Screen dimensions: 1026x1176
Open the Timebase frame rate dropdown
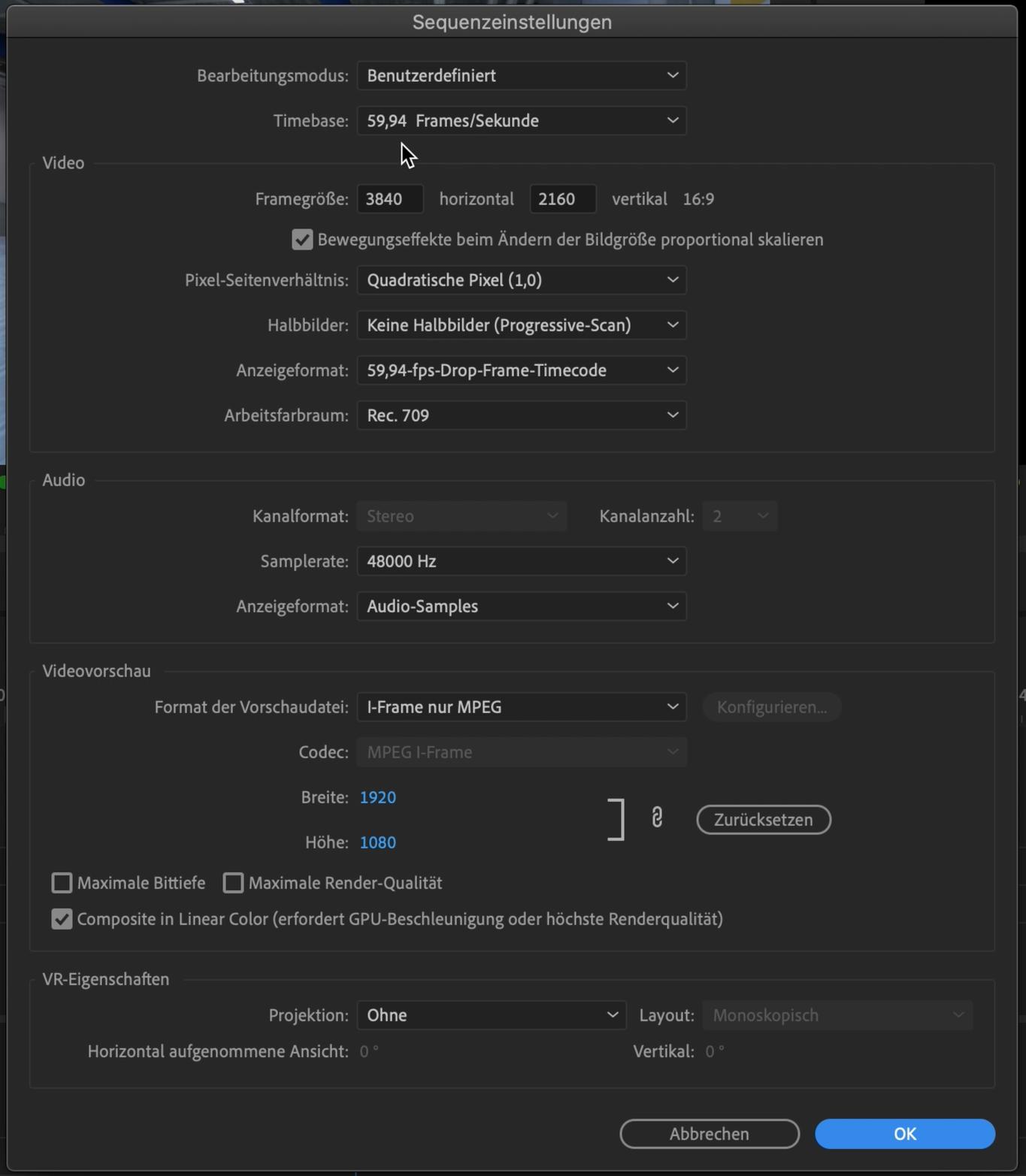[x=521, y=121]
